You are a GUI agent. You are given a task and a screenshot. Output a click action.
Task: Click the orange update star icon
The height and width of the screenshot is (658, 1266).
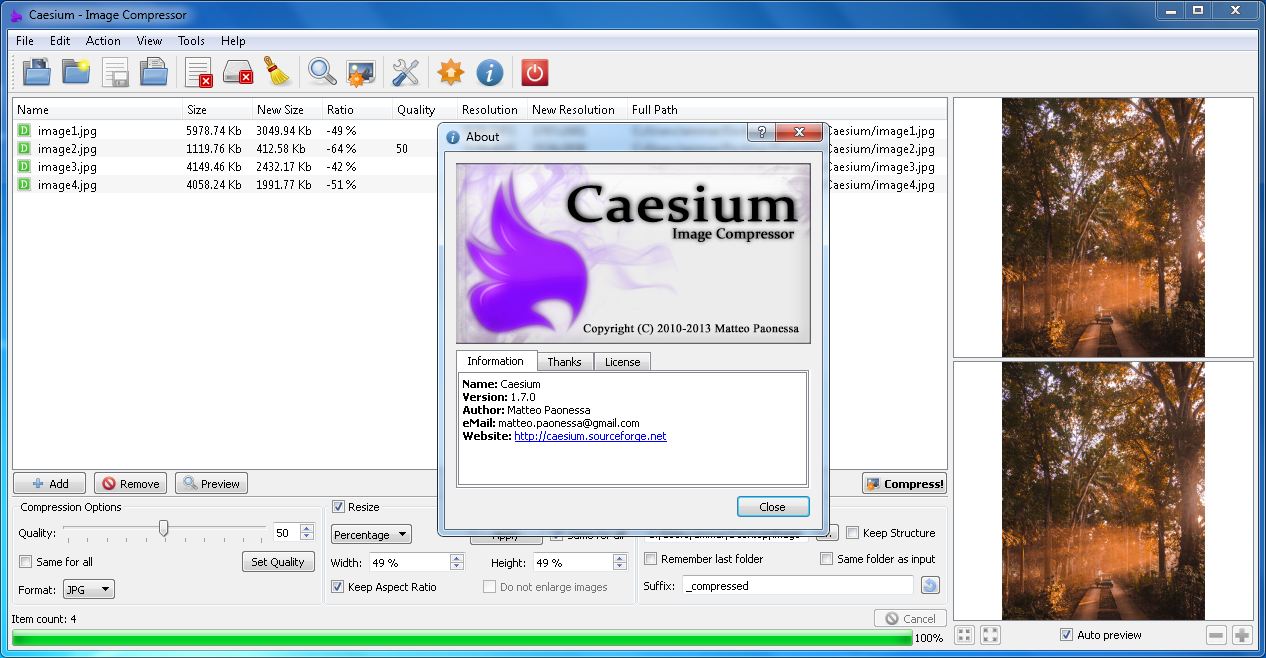(x=449, y=71)
